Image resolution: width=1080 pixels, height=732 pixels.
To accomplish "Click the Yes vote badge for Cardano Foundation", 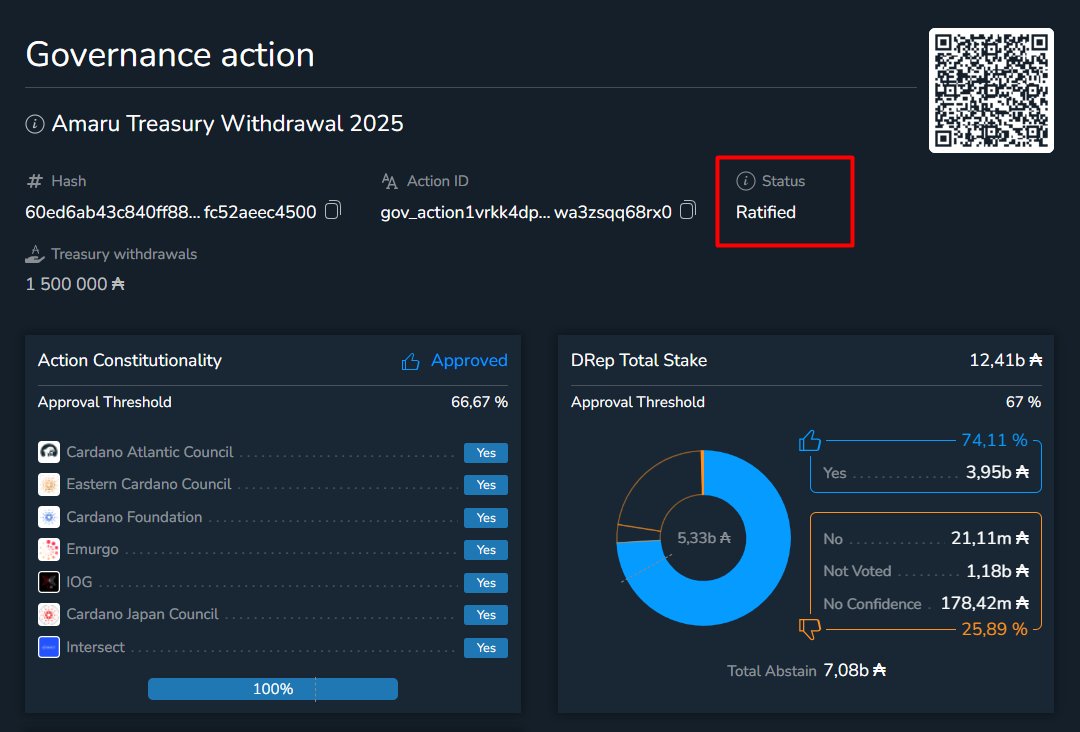I will (x=486, y=517).
